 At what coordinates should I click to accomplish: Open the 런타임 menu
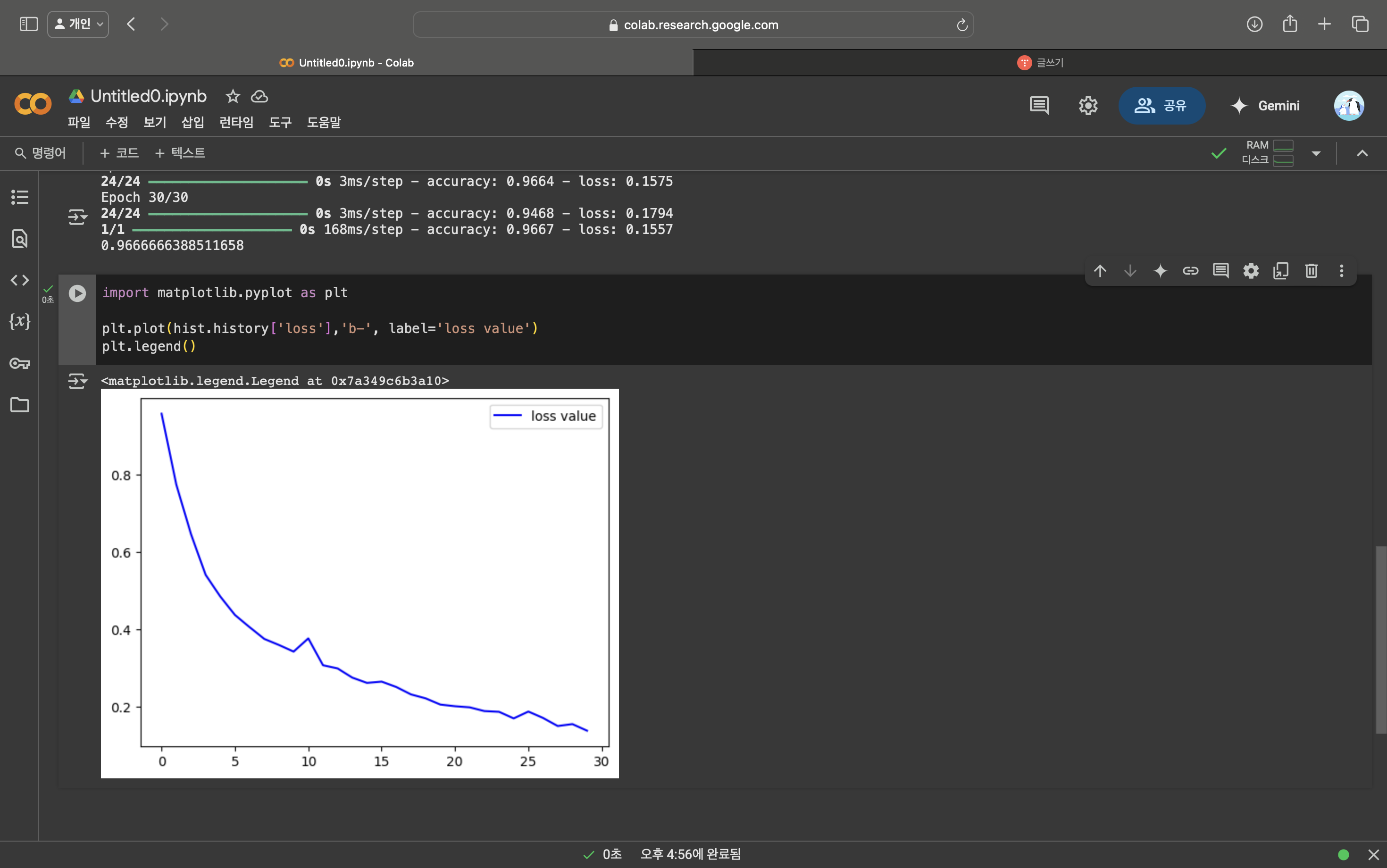pyautogui.click(x=236, y=122)
